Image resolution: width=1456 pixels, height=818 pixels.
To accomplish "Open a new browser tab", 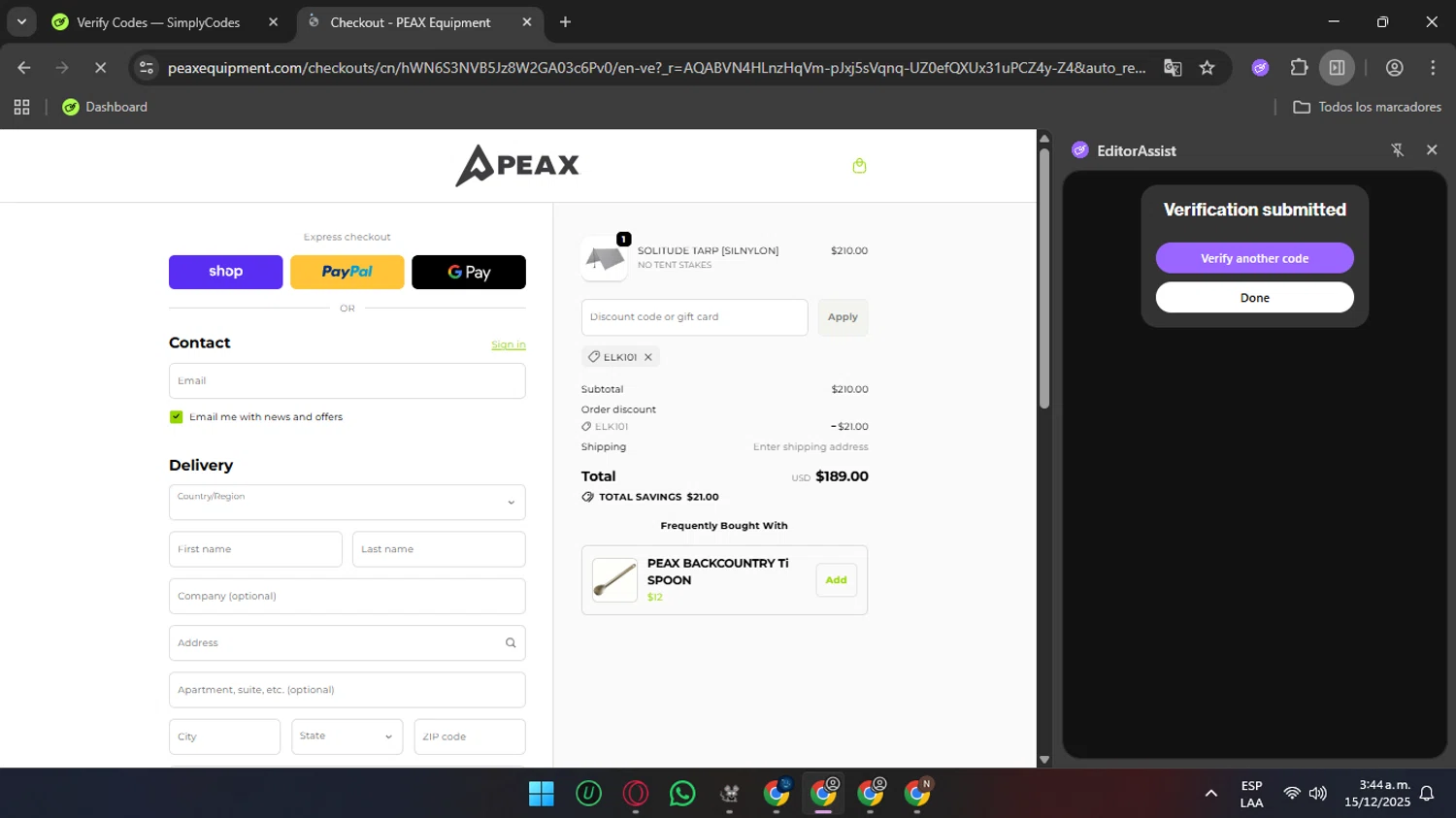I will [x=565, y=21].
